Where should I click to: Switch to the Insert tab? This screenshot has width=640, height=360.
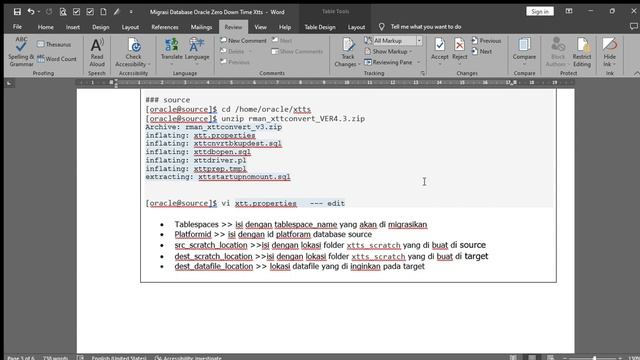[73, 27]
